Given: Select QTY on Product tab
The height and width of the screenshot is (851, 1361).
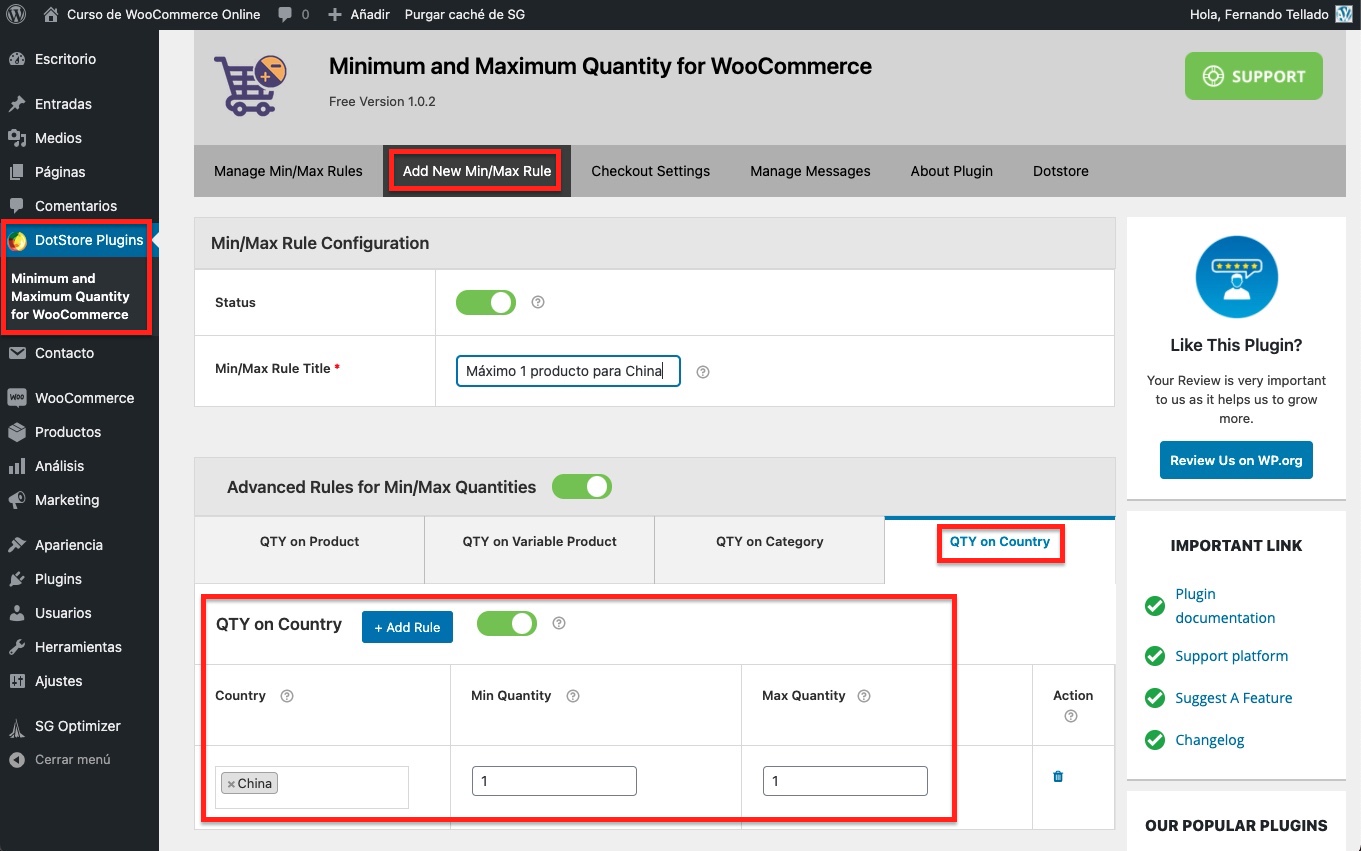Looking at the screenshot, I should point(310,550).
